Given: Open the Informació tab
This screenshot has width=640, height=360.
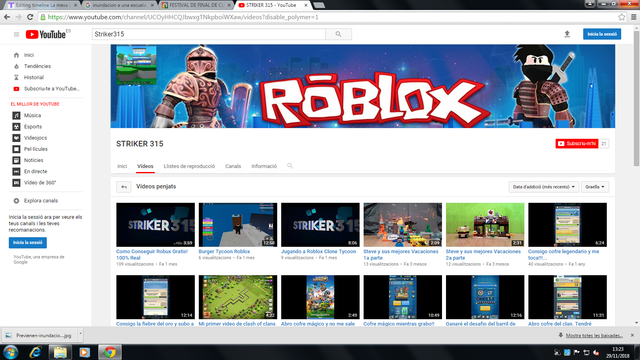Looking at the screenshot, I should [x=264, y=166].
